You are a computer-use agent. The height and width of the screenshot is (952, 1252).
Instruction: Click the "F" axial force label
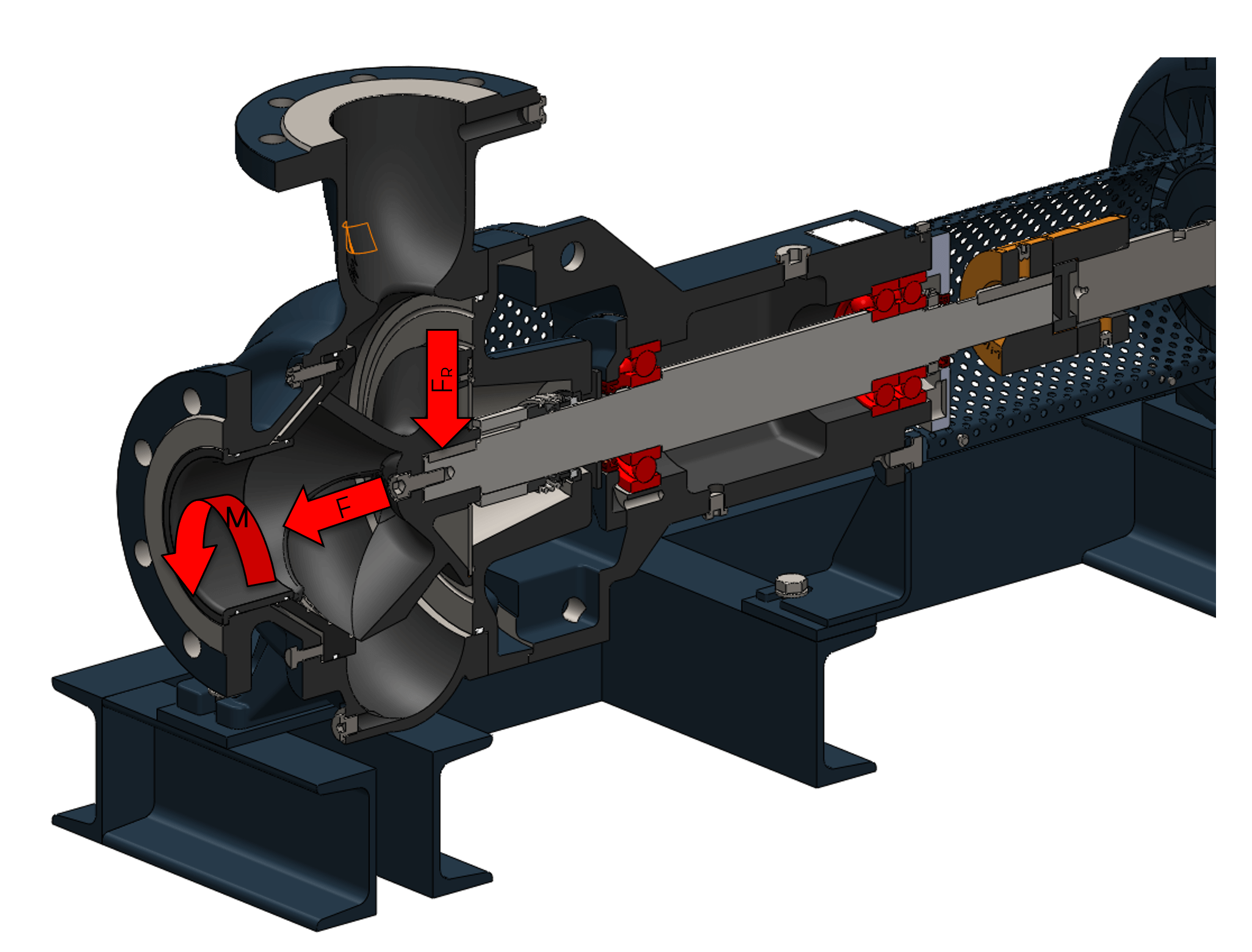(x=344, y=507)
